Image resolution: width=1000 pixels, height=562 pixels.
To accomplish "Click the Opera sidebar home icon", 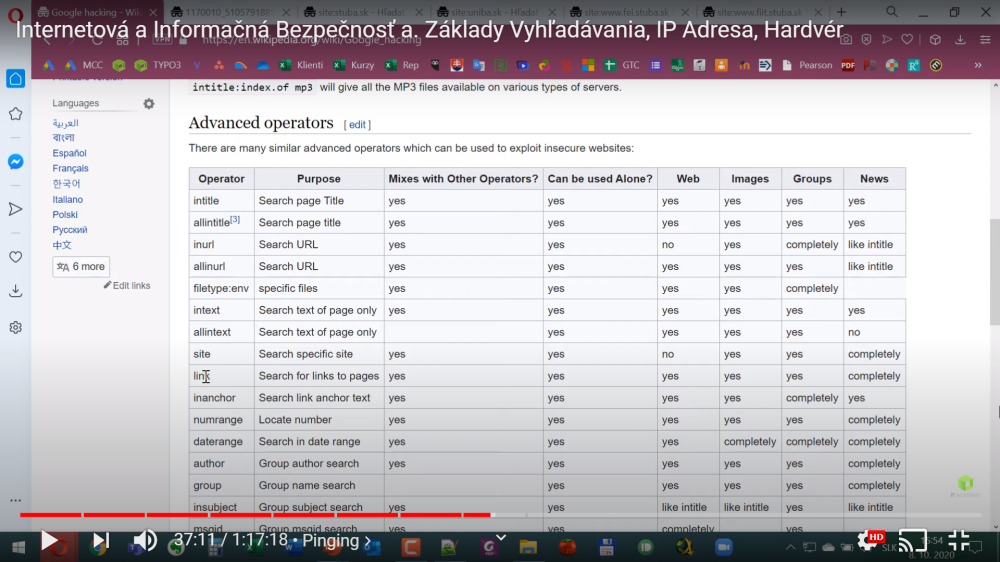I will pyautogui.click(x=16, y=79).
